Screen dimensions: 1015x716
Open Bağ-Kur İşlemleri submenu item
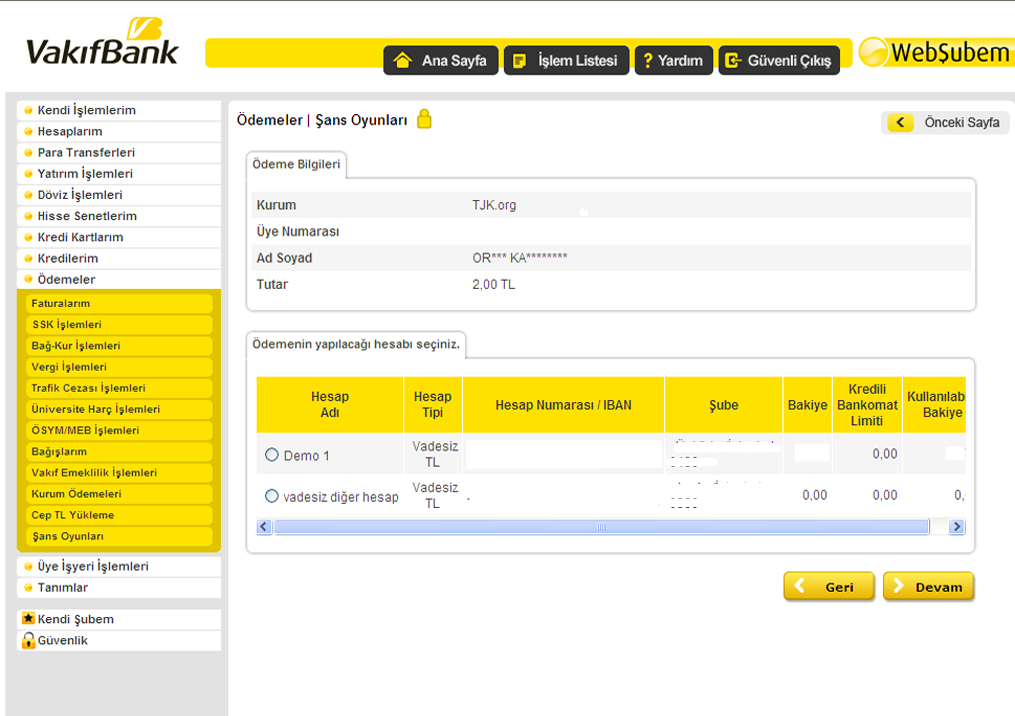119,346
